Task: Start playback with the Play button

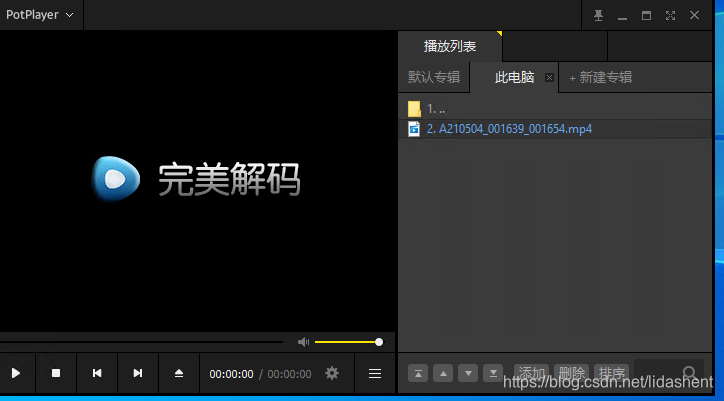Action: pos(16,373)
